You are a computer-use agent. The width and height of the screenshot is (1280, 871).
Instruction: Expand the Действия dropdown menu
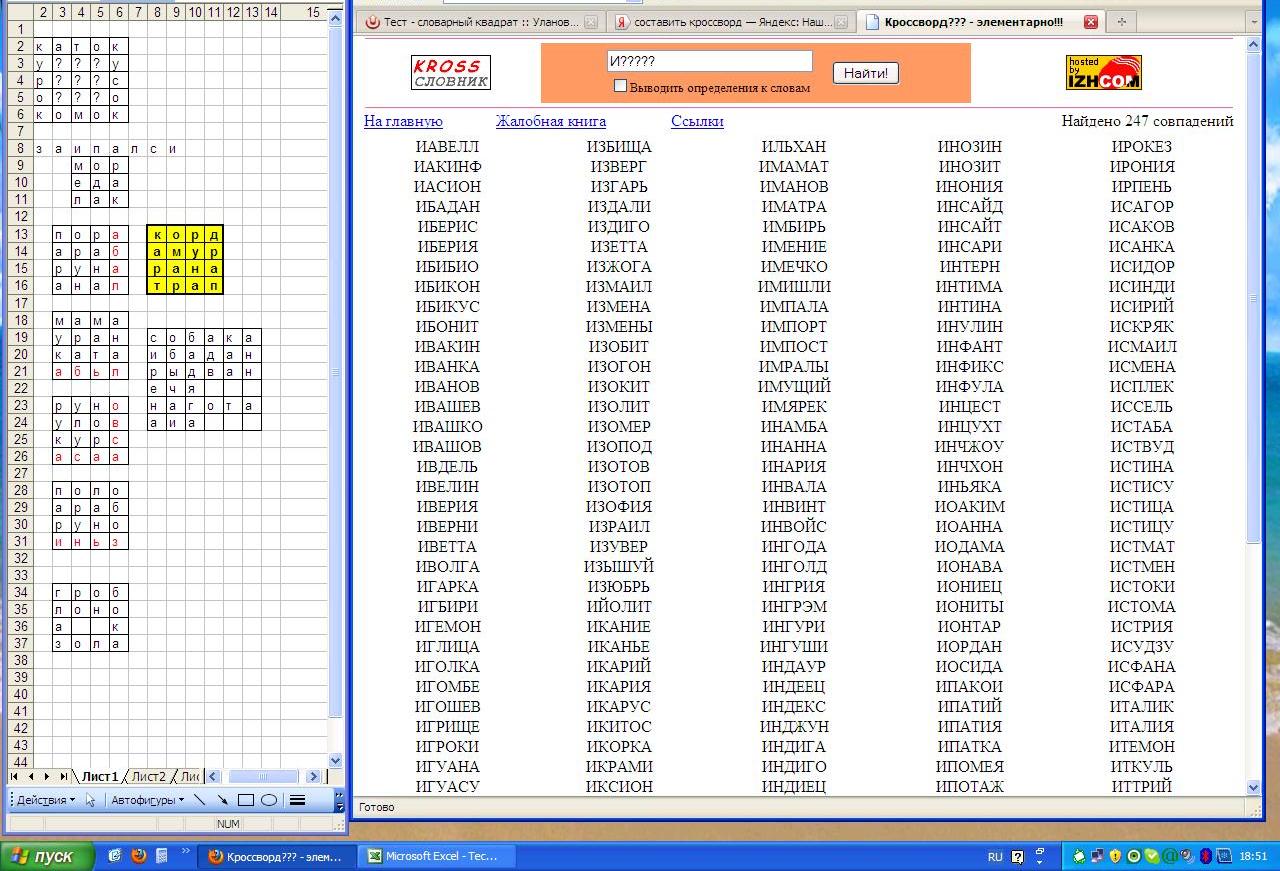pos(46,800)
